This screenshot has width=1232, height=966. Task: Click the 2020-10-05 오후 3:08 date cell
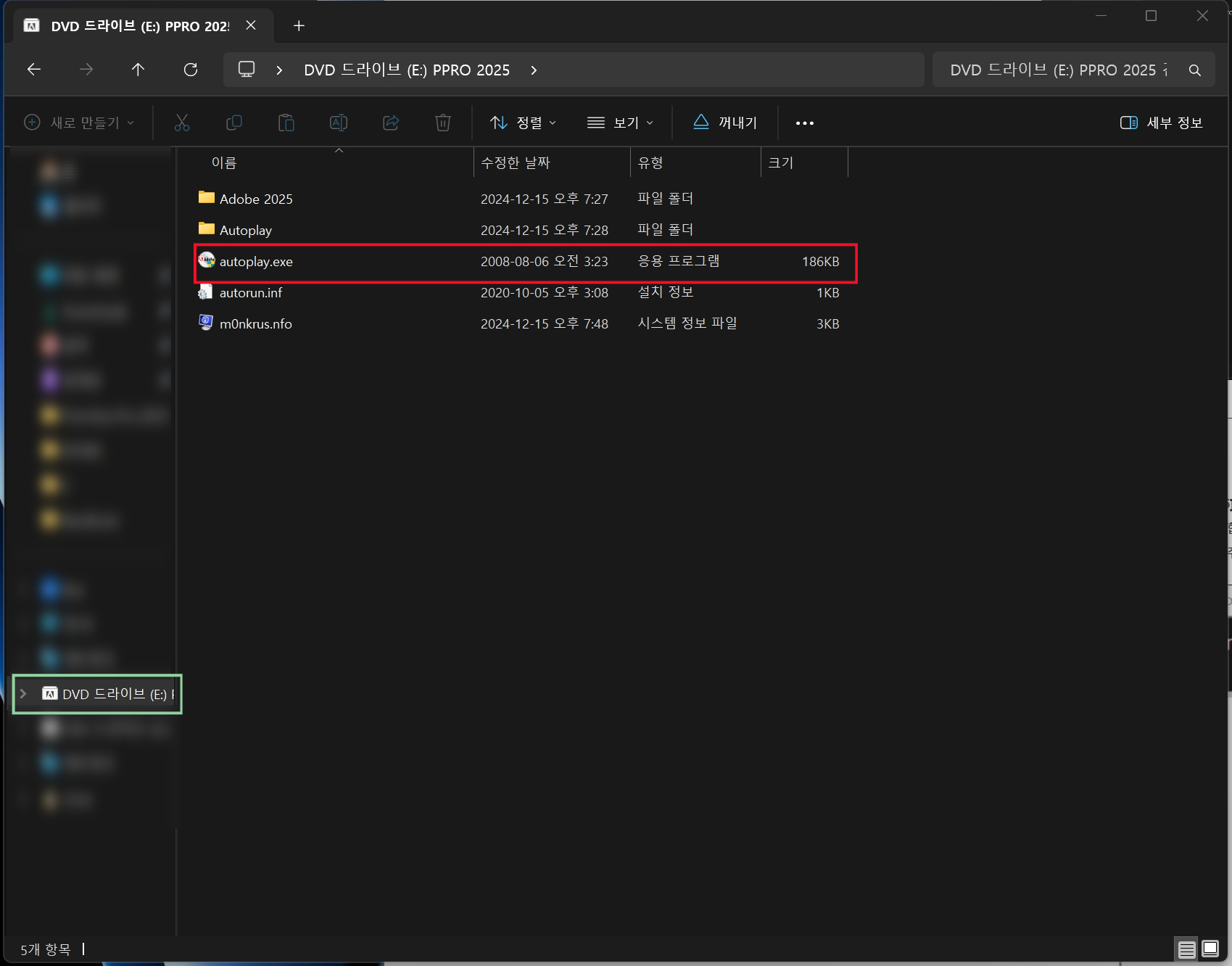click(x=545, y=292)
